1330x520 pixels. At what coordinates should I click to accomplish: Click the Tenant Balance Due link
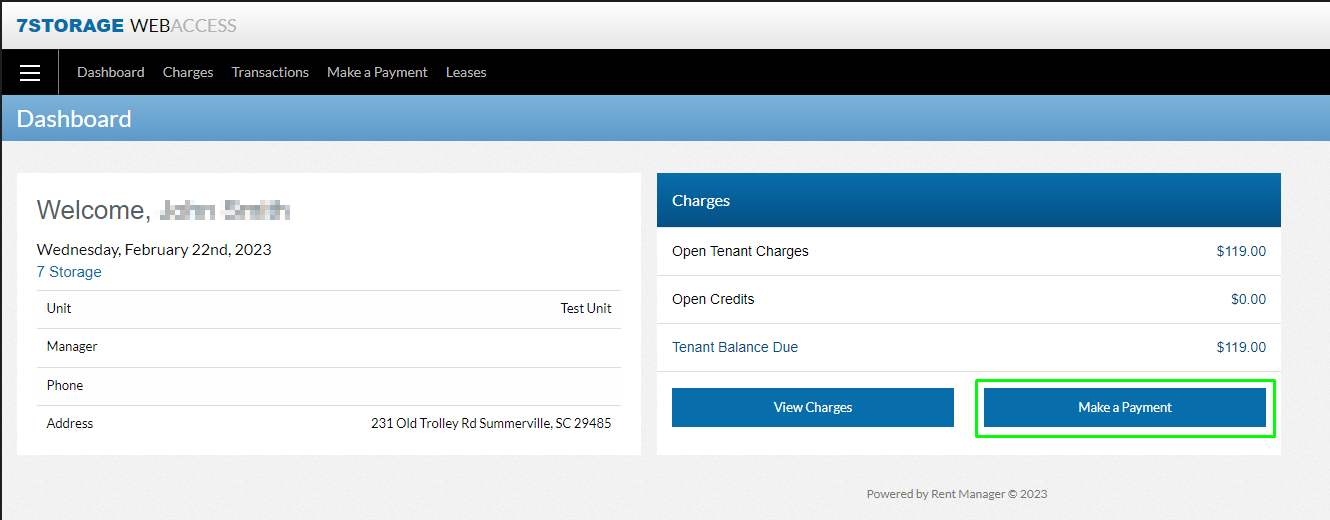point(735,348)
